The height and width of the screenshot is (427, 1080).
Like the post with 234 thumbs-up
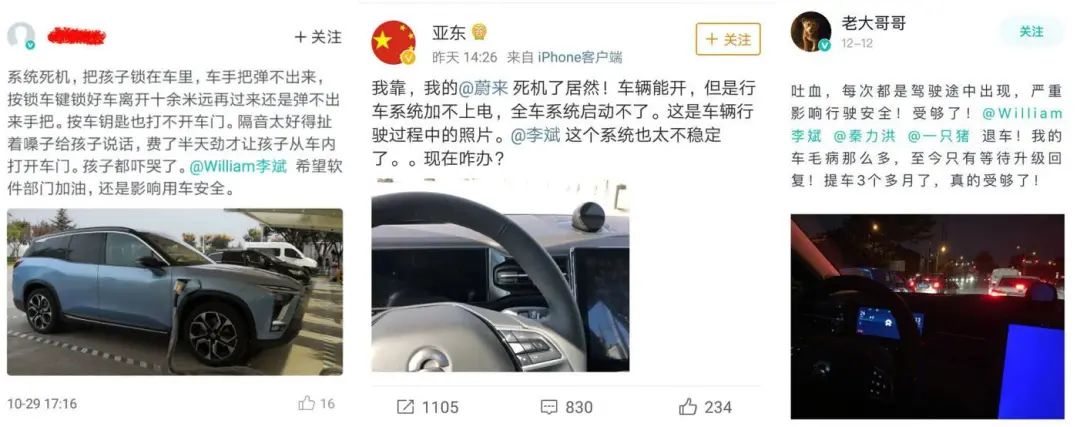[687, 407]
